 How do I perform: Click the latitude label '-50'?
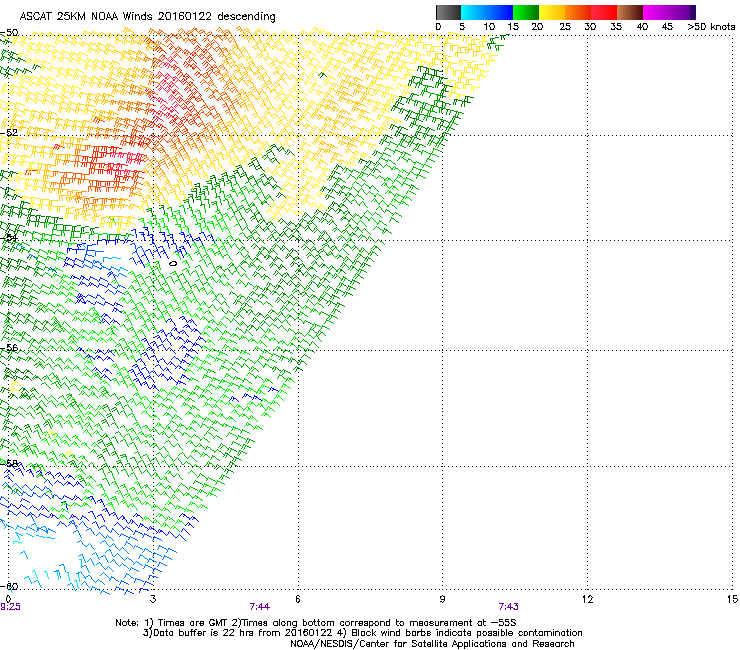[9, 33]
